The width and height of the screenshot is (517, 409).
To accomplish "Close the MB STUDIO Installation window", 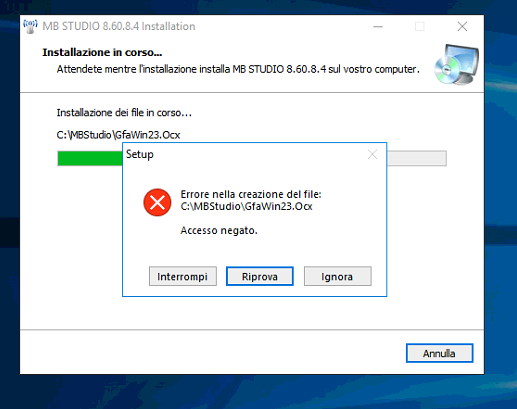I will click(462, 26).
